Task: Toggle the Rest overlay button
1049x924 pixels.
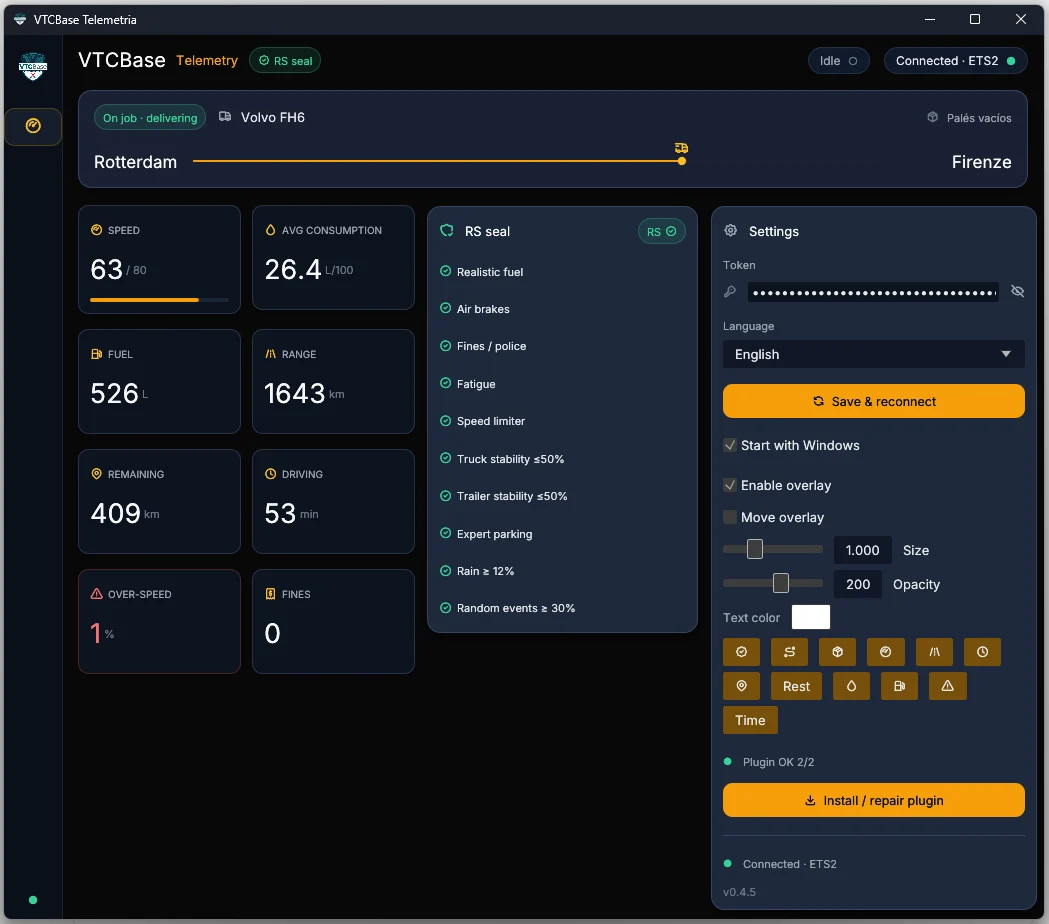Action: click(796, 686)
